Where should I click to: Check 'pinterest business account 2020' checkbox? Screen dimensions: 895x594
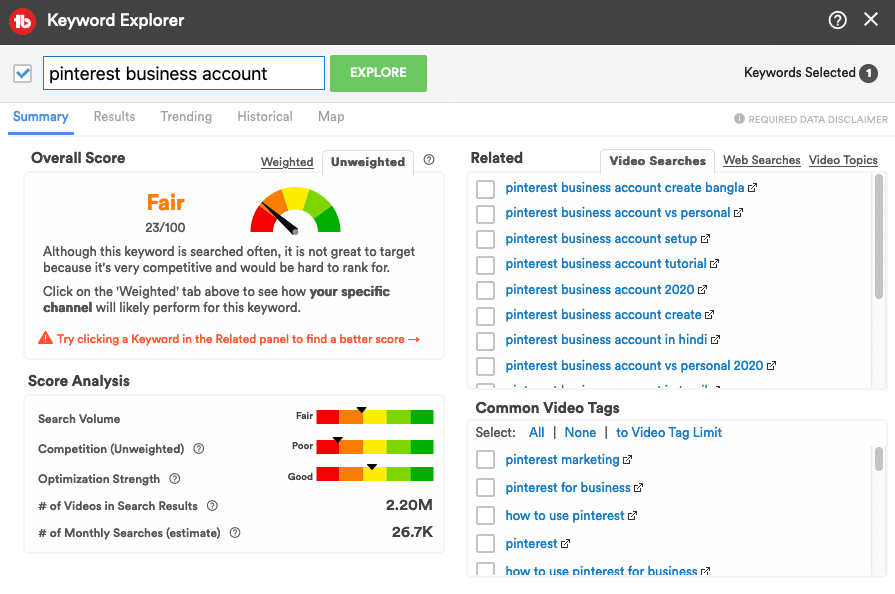485,290
